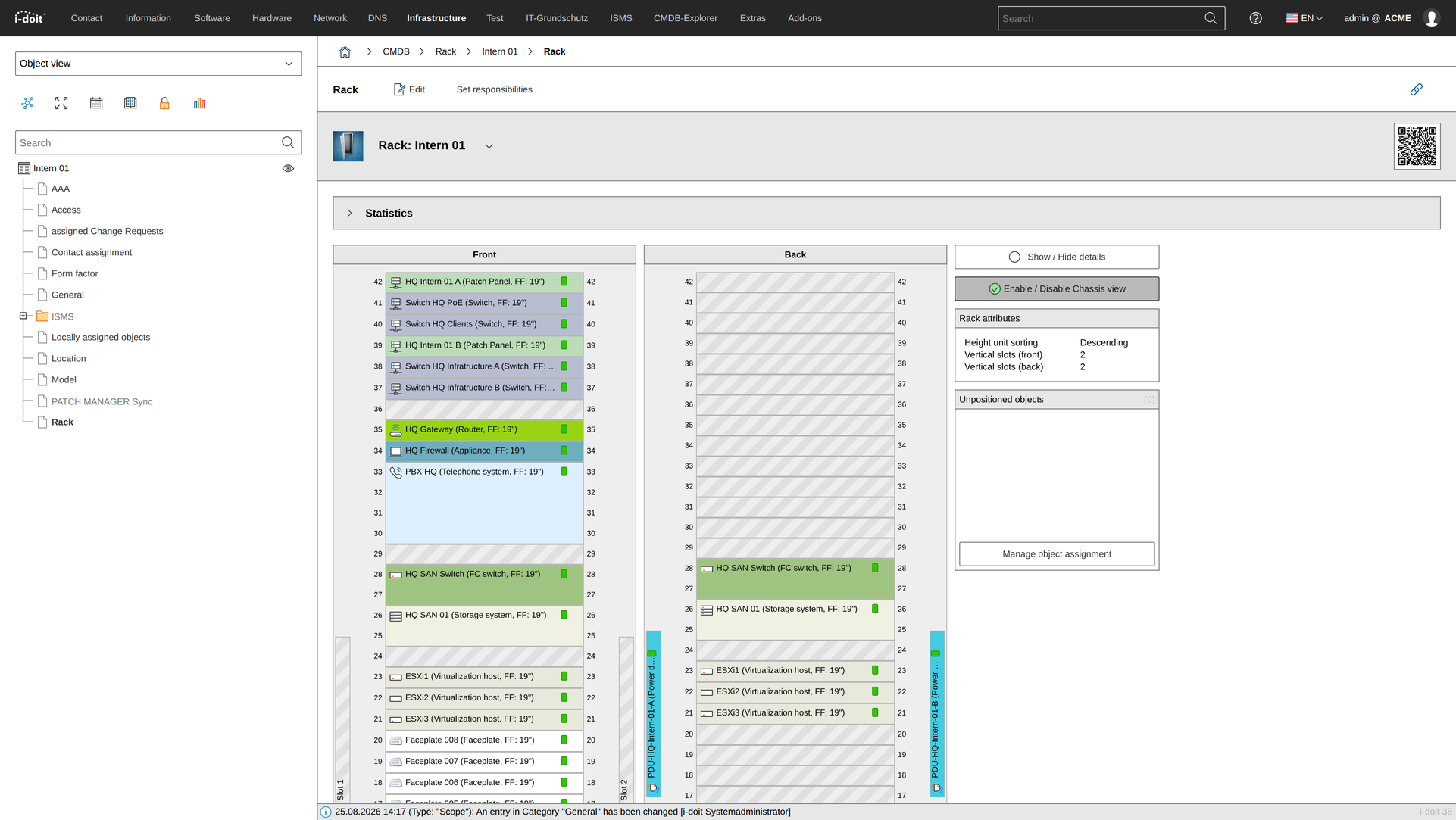Open the Location tree item

click(x=68, y=358)
